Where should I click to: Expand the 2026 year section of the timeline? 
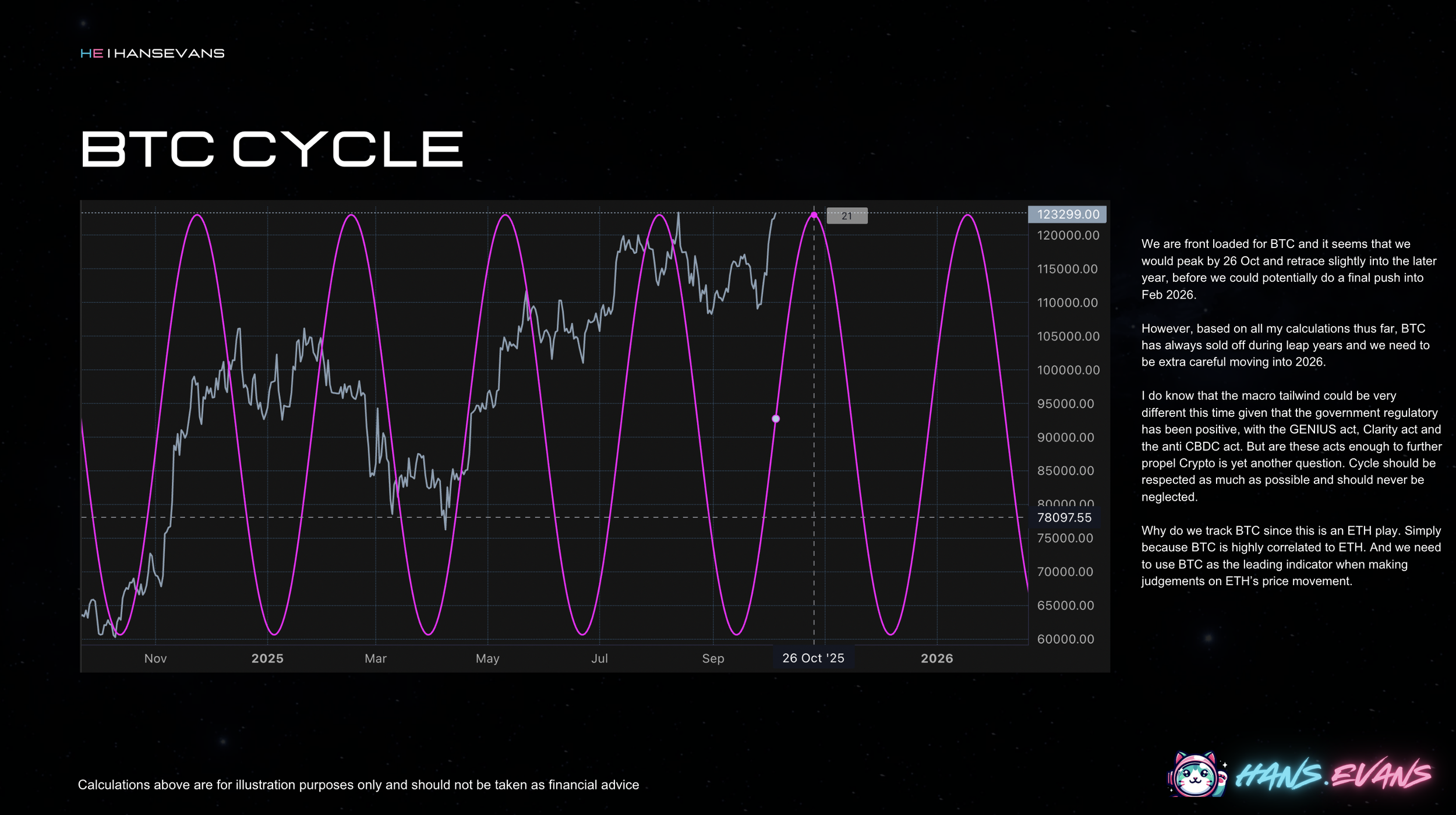pyautogui.click(x=938, y=658)
